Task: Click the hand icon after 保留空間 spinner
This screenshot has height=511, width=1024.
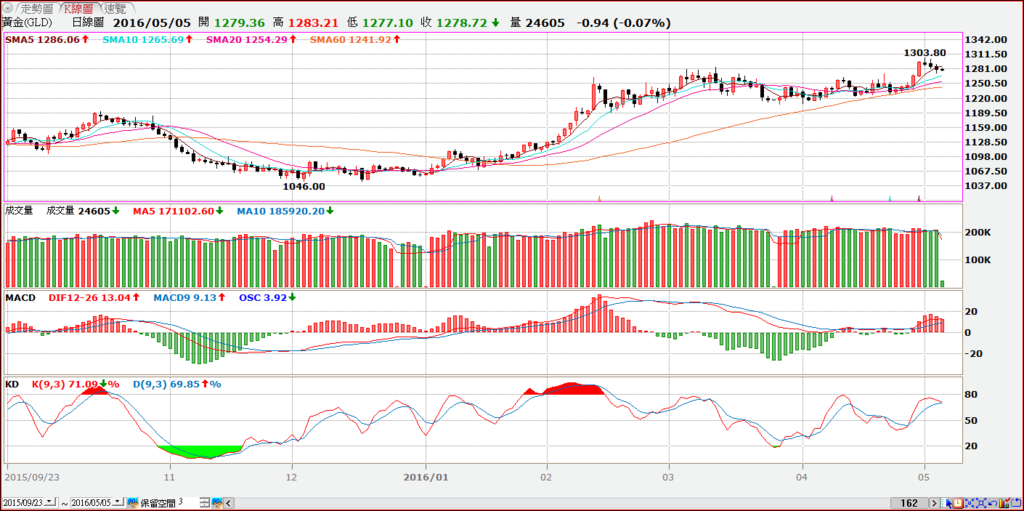Action: pyautogui.click(x=217, y=503)
